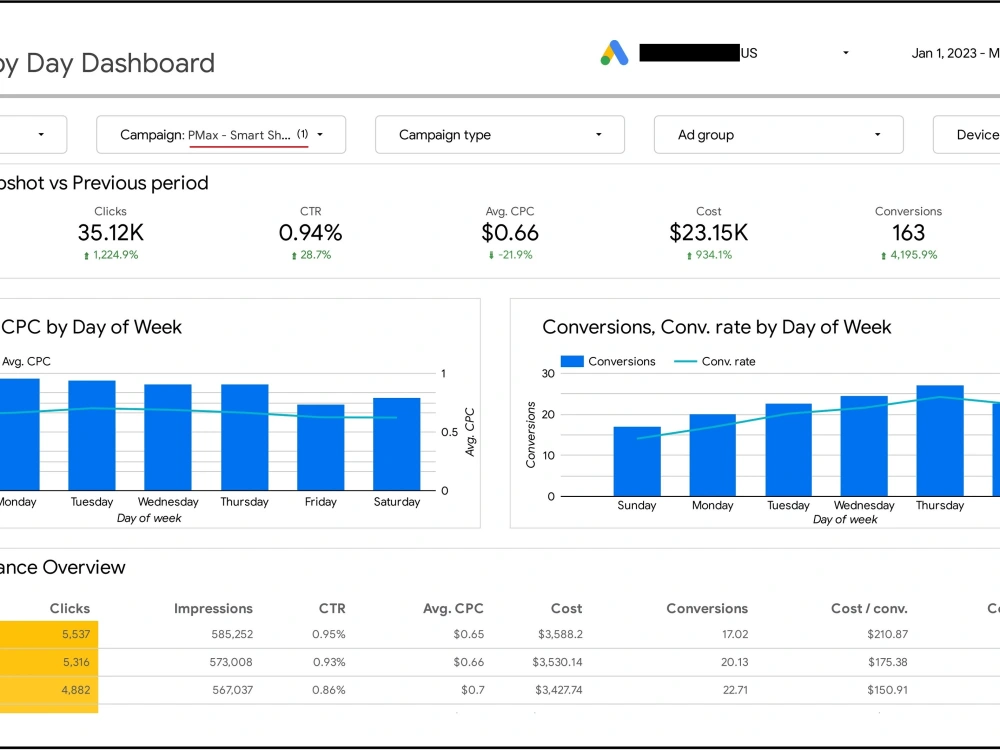Click the 20.13 conversions cell
This screenshot has width=1000, height=750.
coord(735,663)
